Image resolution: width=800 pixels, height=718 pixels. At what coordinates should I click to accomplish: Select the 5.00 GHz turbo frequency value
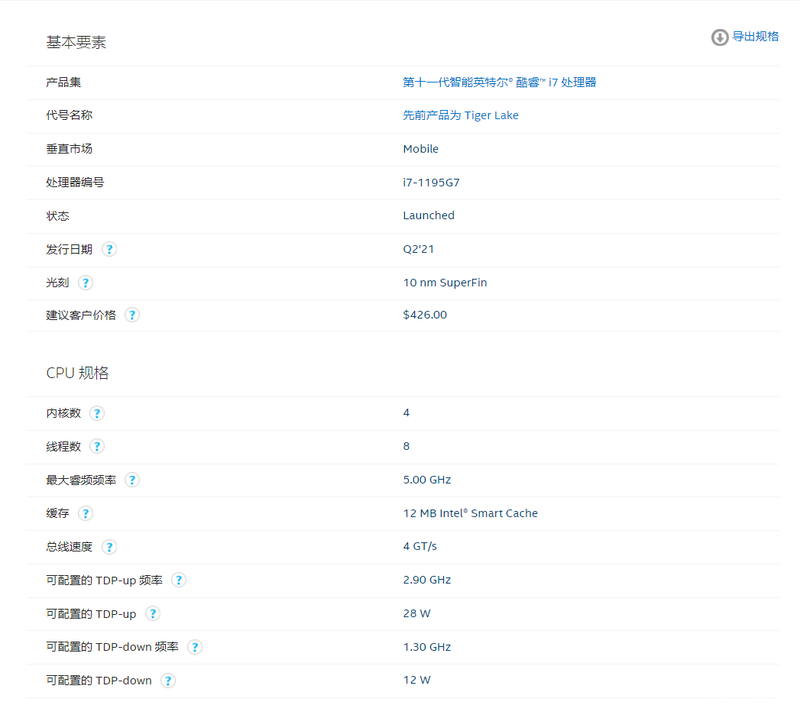coord(427,480)
